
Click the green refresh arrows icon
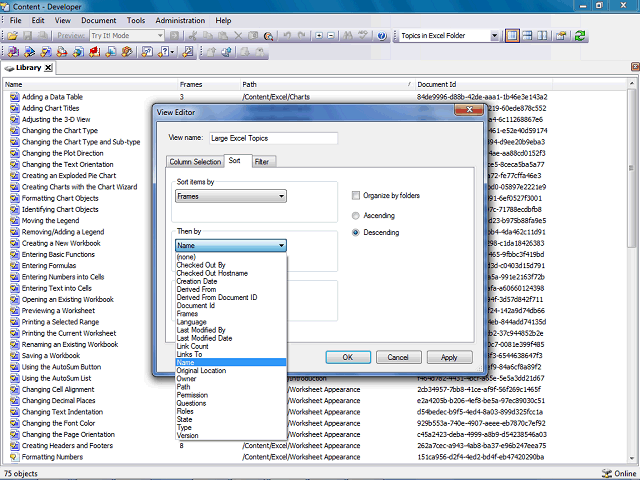(580, 36)
